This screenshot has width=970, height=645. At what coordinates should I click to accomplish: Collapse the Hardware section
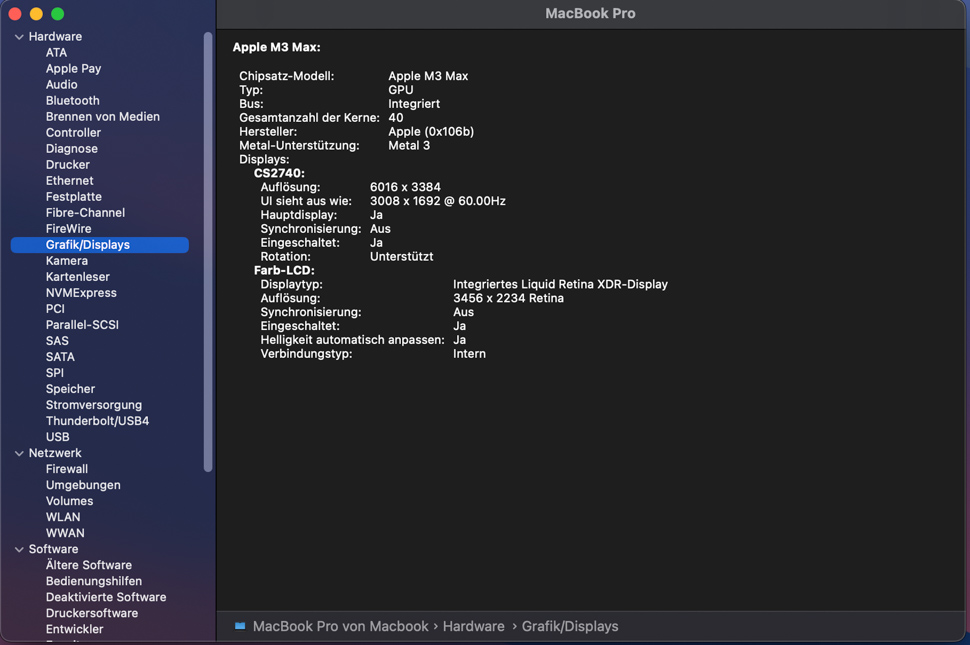pos(19,37)
